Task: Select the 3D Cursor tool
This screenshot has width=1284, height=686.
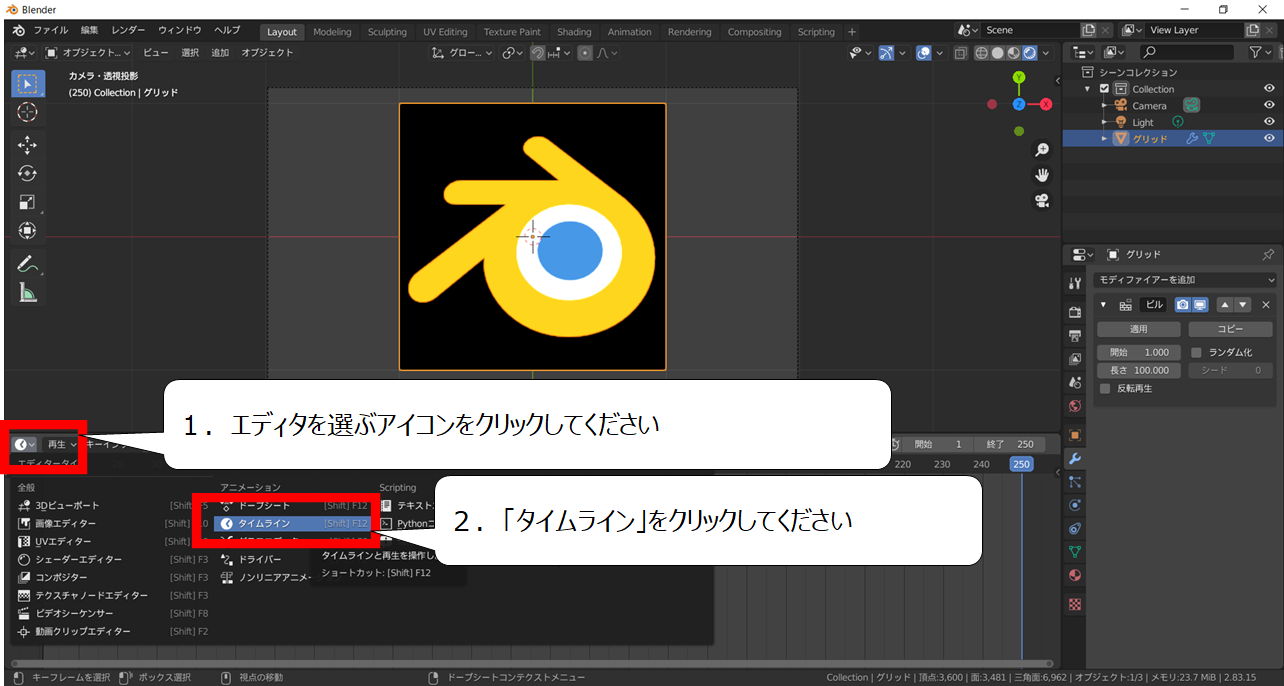Action: (27, 113)
